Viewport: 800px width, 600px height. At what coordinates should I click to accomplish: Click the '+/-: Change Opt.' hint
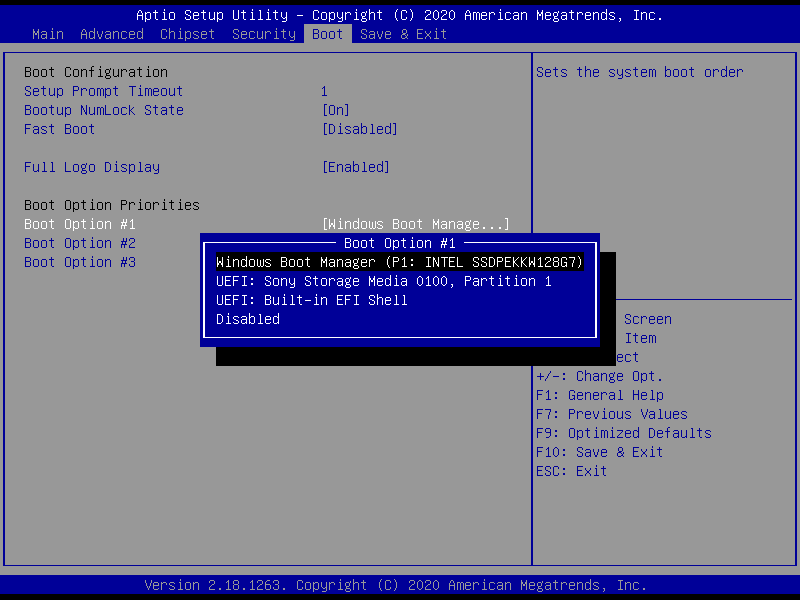[x=599, y=377]
